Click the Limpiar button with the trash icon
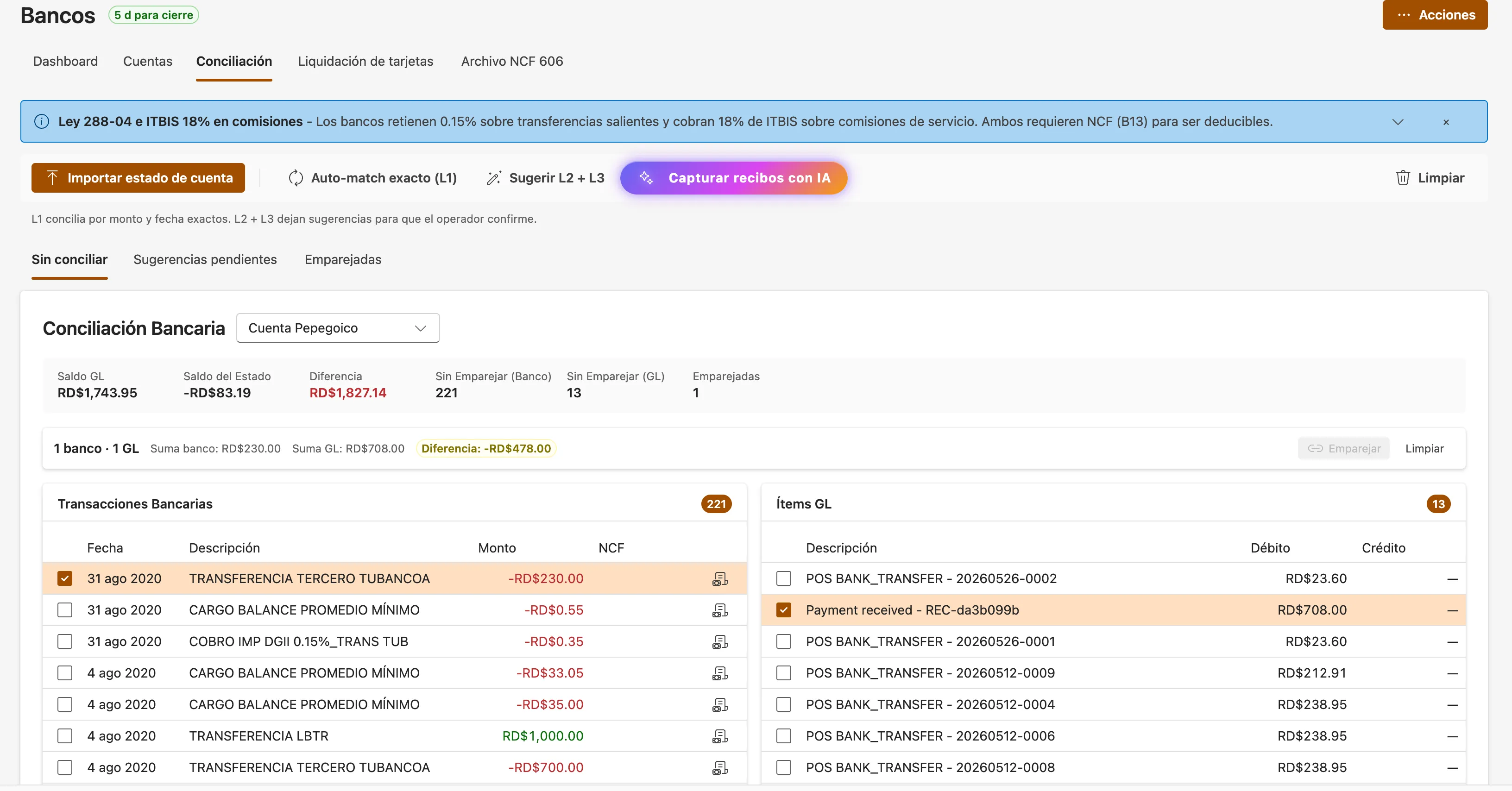Screen dimensions: 1512x791 1430,178
